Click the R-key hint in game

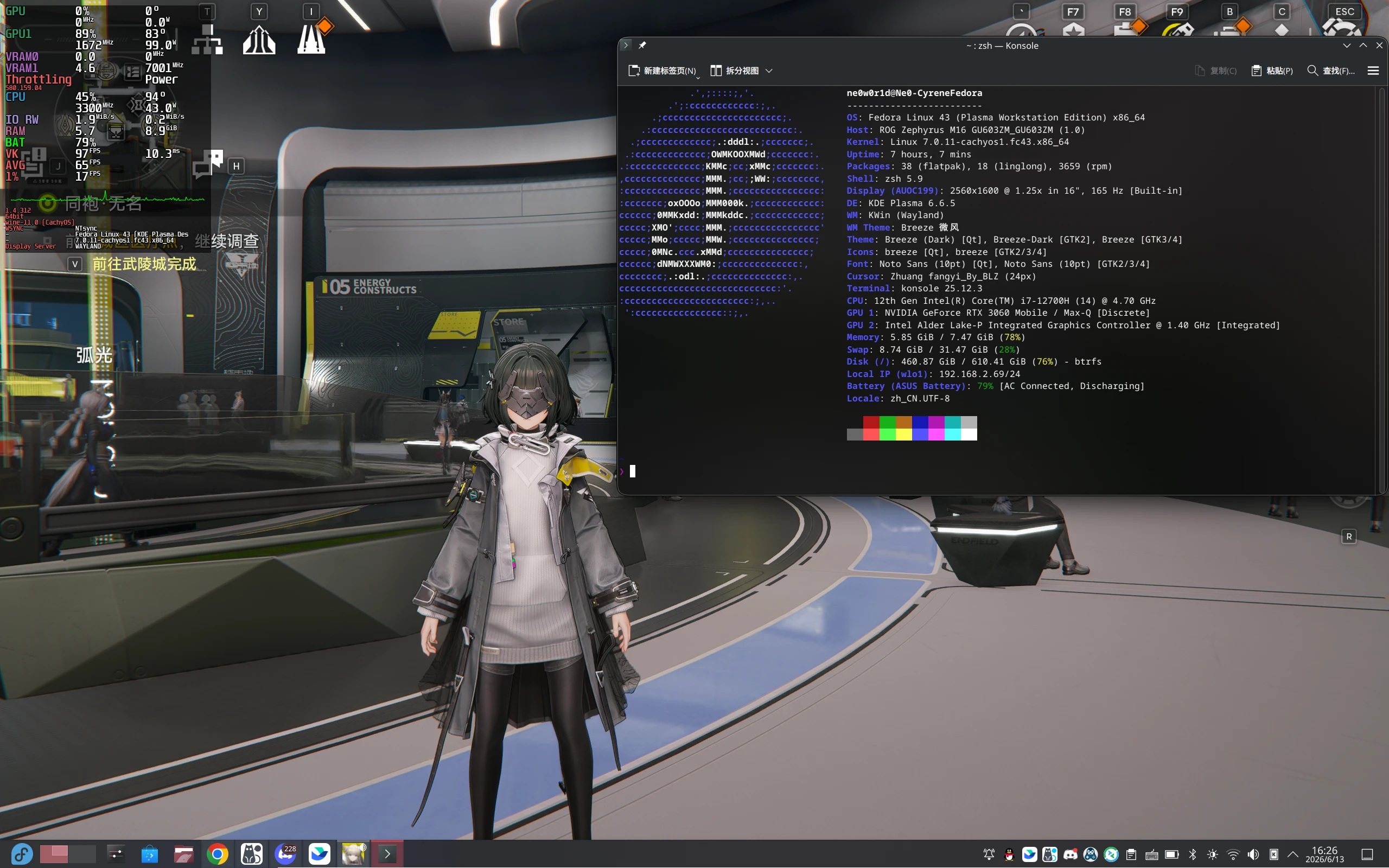(1348, 536)
